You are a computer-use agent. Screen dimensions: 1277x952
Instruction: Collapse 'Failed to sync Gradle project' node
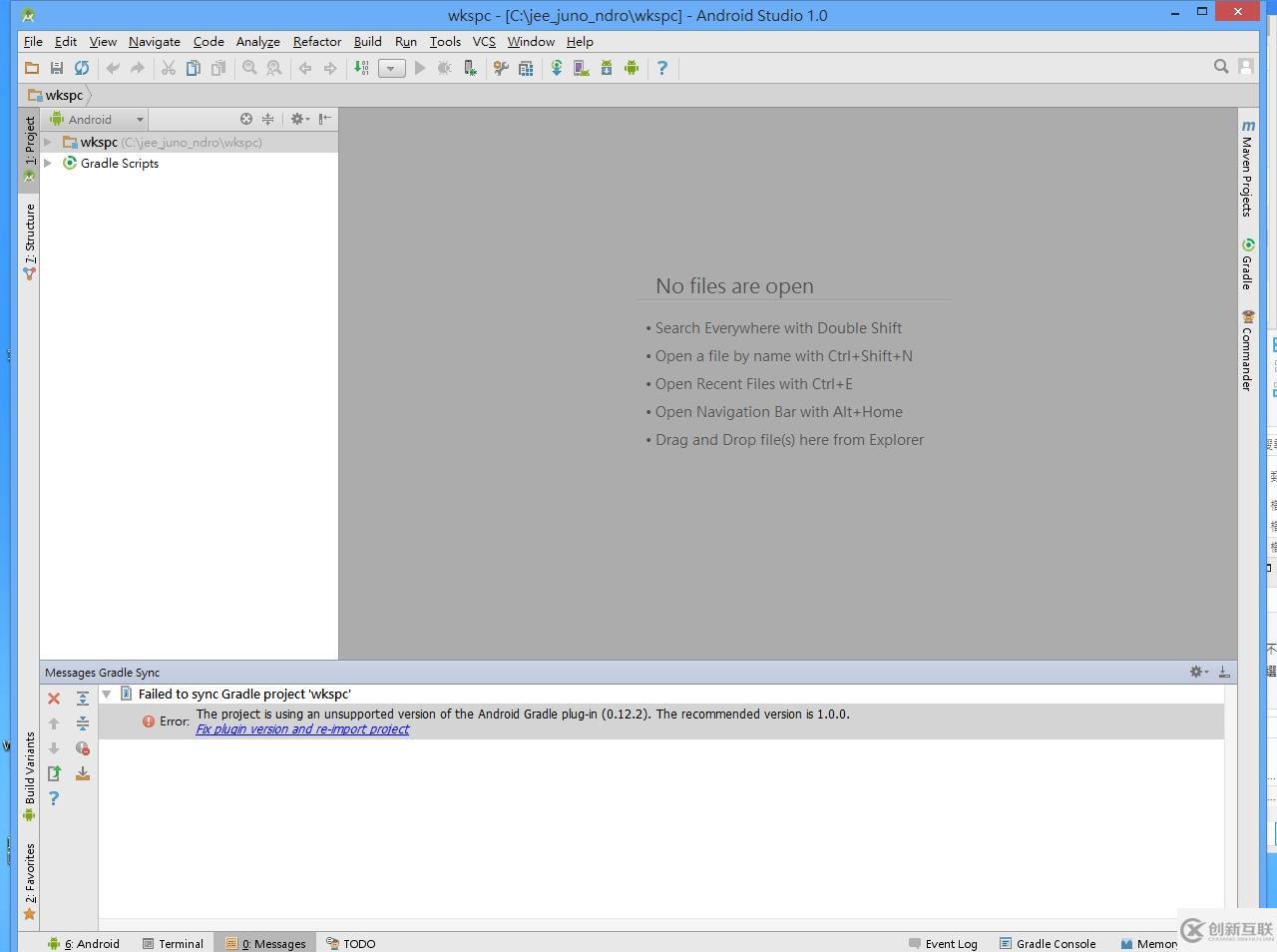(x=106, y=694)
